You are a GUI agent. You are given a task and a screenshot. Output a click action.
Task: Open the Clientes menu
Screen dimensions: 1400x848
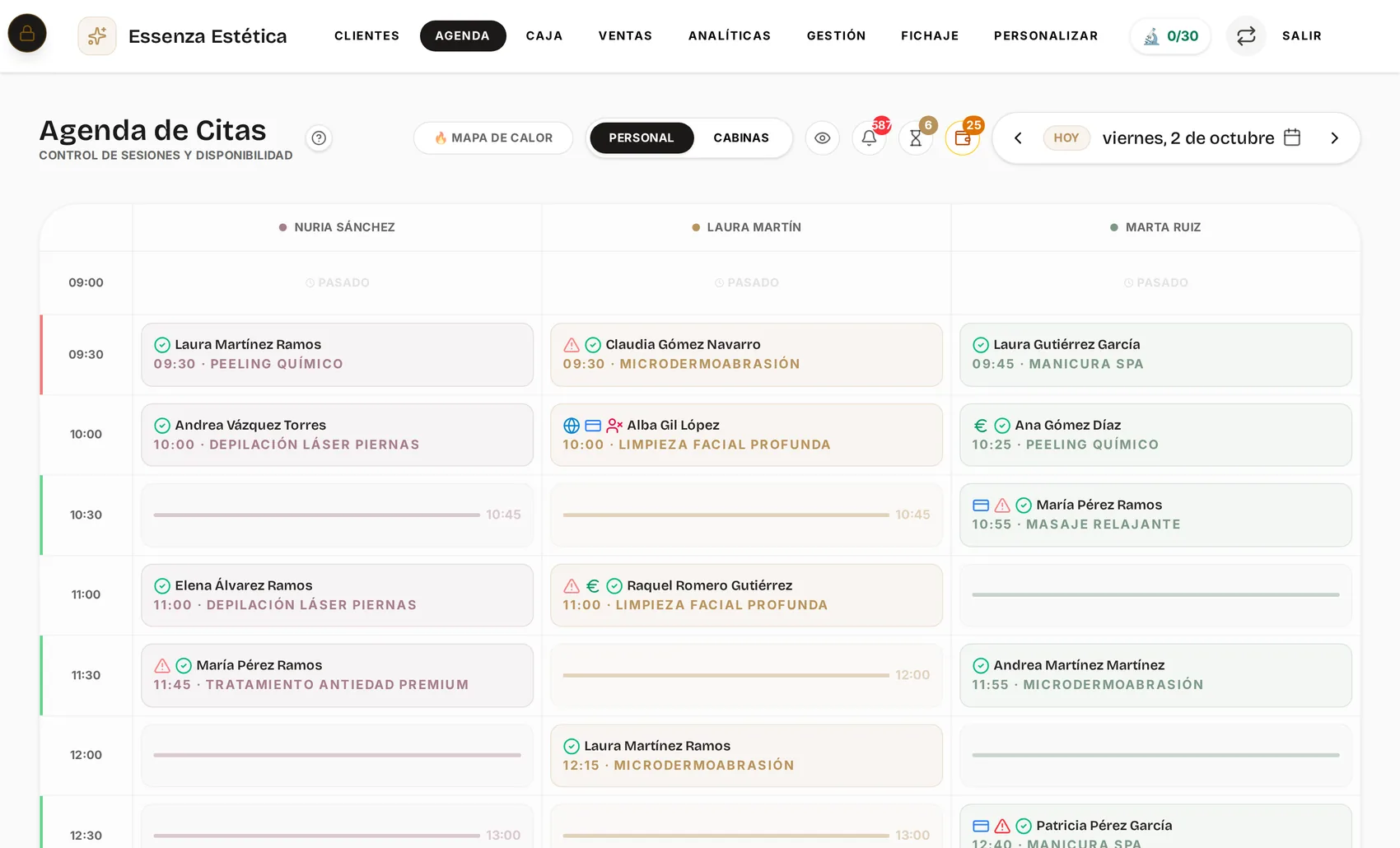click(366, 36)
